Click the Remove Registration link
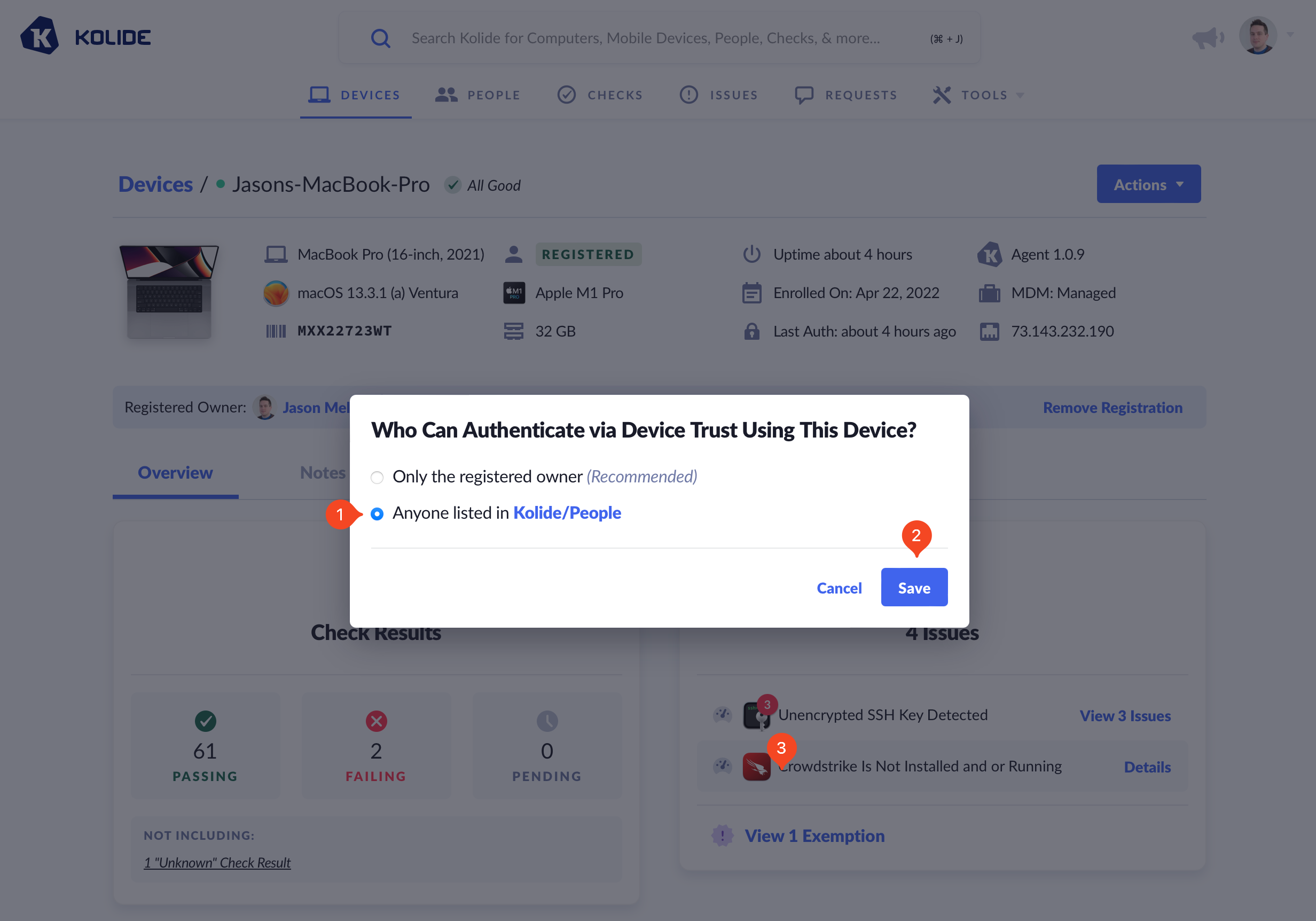 point(1113,408)
